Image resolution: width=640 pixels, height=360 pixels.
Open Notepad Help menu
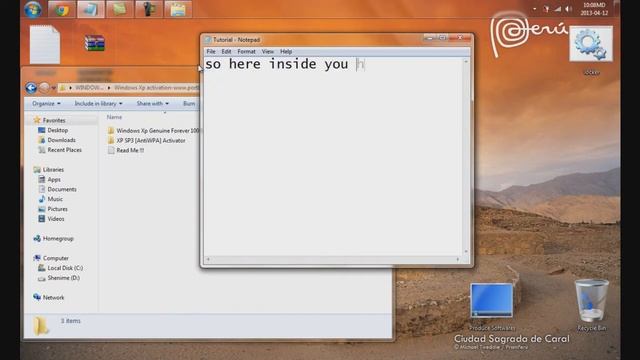click(x=286, y=51)
